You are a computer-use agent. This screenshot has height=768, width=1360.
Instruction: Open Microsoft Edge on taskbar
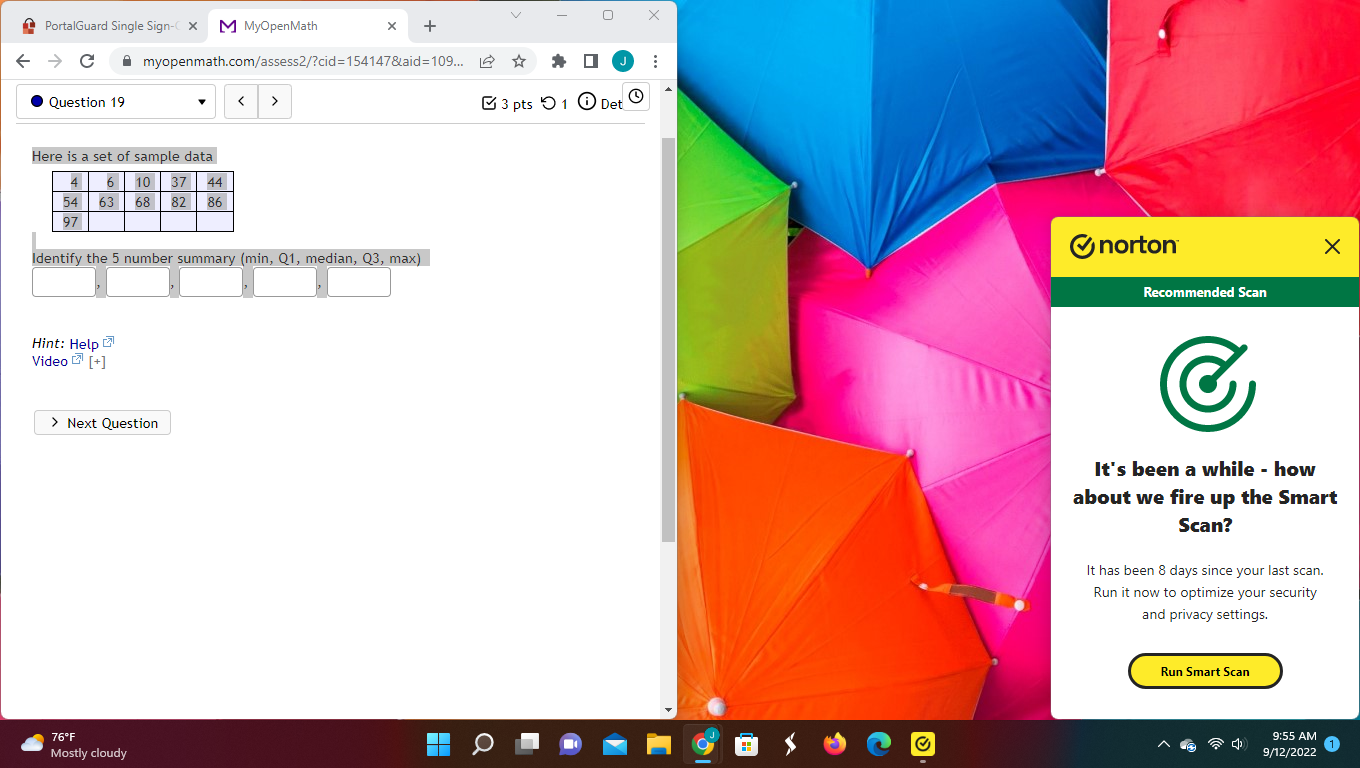(x=879, y=744)
